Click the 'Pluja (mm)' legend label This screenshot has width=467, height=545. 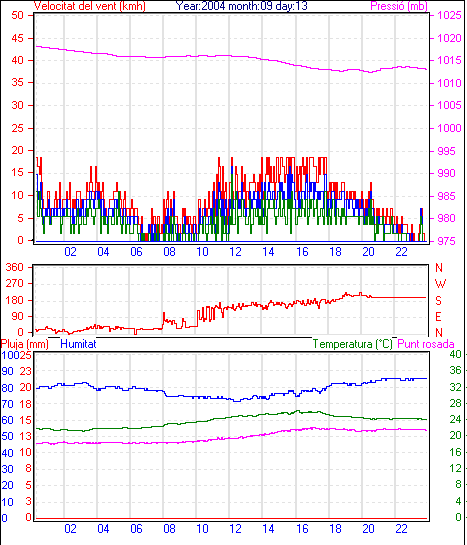pyautogui.click(x=25, y=344)
